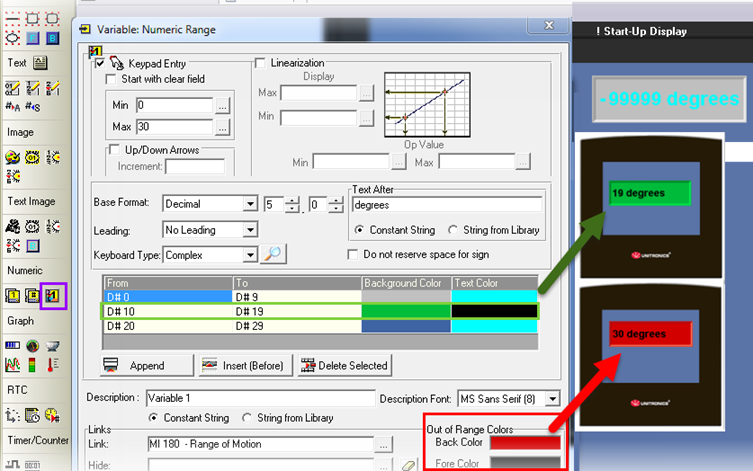This screenshot has height=471, width=753.
Task: Click the Append button
Action: tap(146, 365)
